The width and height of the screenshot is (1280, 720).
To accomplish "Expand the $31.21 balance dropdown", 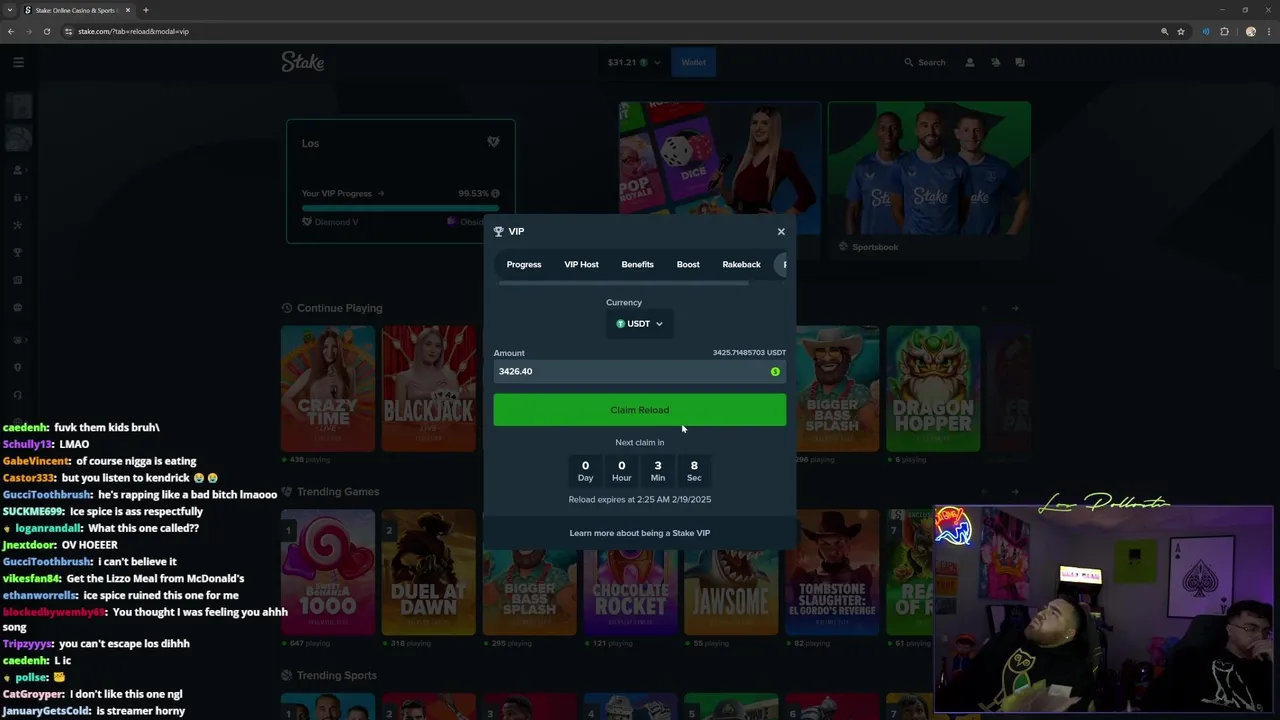I will pyautogui.click(x=634, y=62).
